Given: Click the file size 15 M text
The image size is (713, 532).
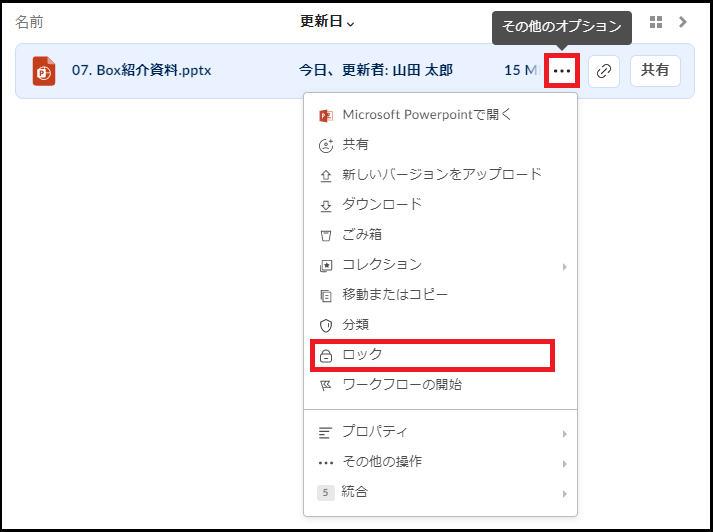Looking at the screenshot, I should [x=522, y=70].
